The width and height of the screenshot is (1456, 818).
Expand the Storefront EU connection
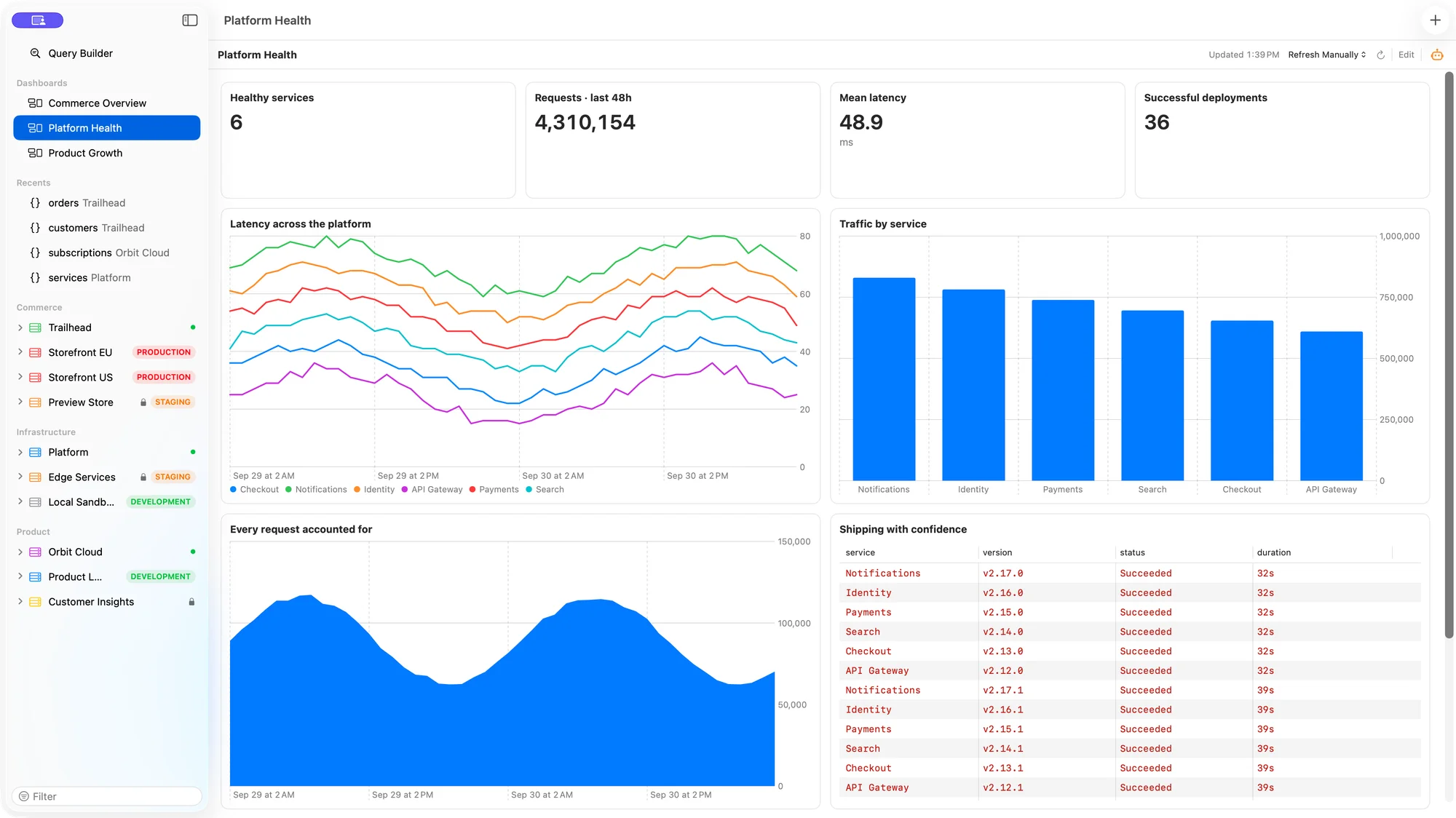click(20, 352)
